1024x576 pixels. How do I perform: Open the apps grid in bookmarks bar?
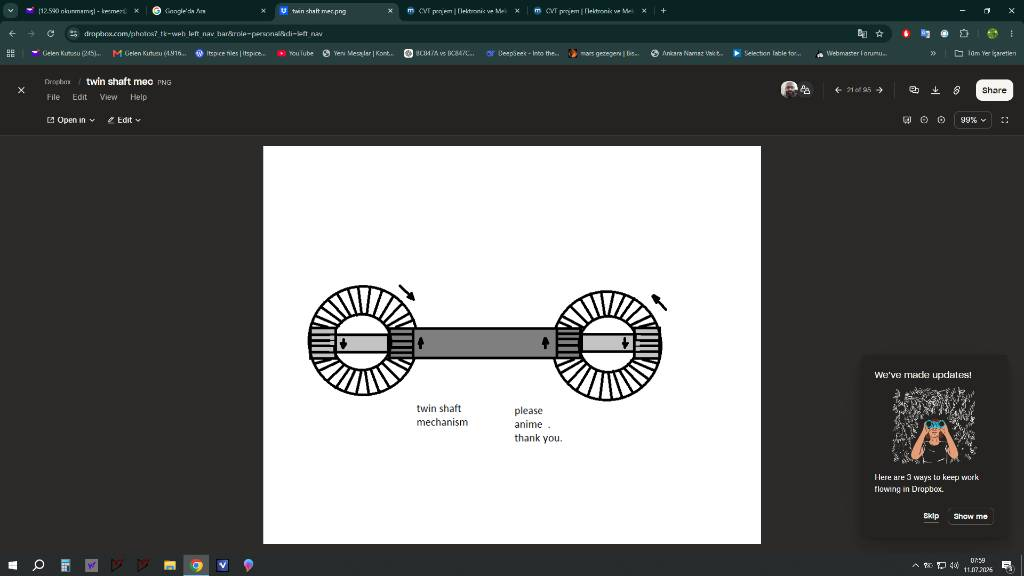[10, 54]
